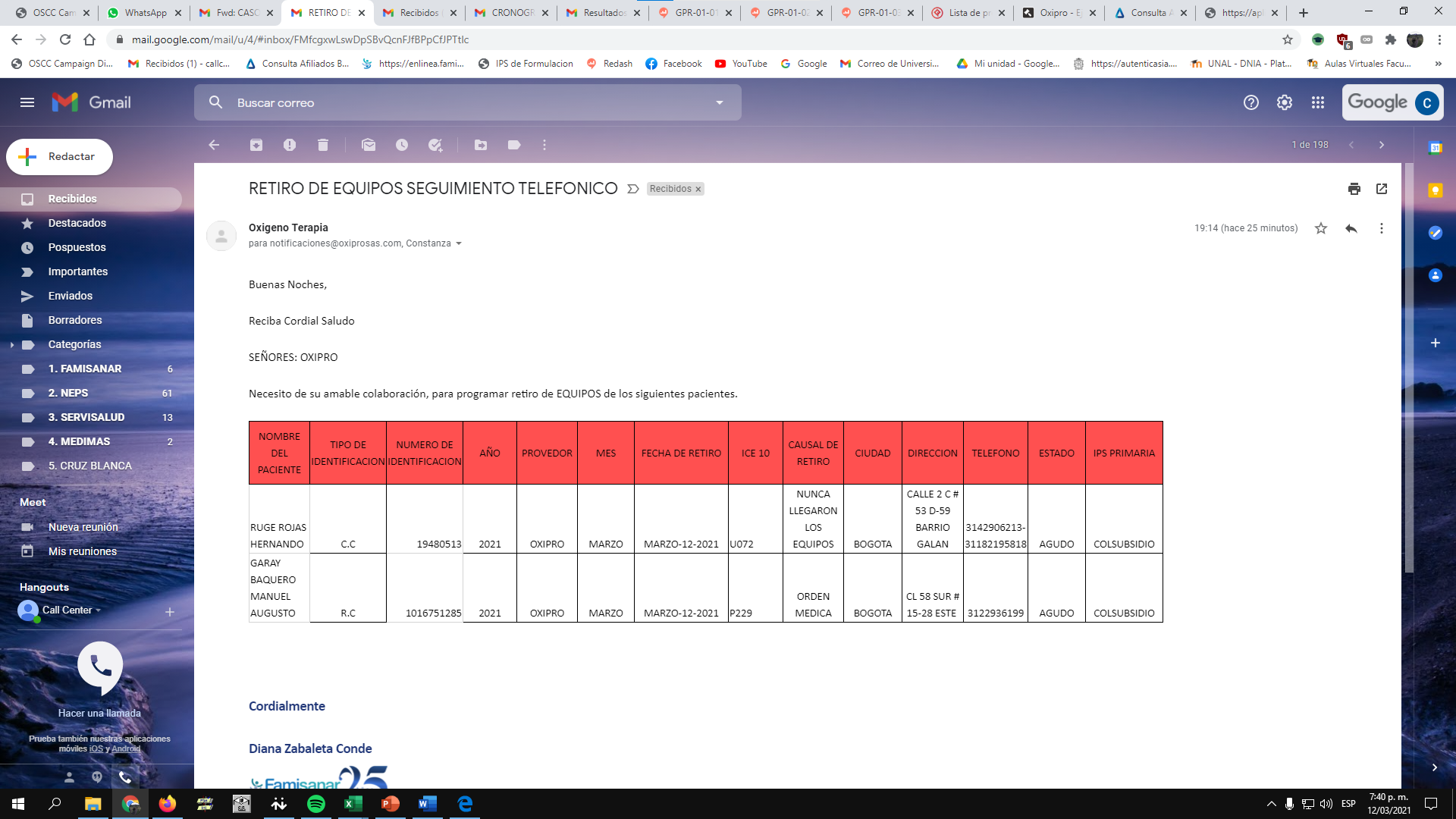Open Gmail settings gear

point(1285,102)
